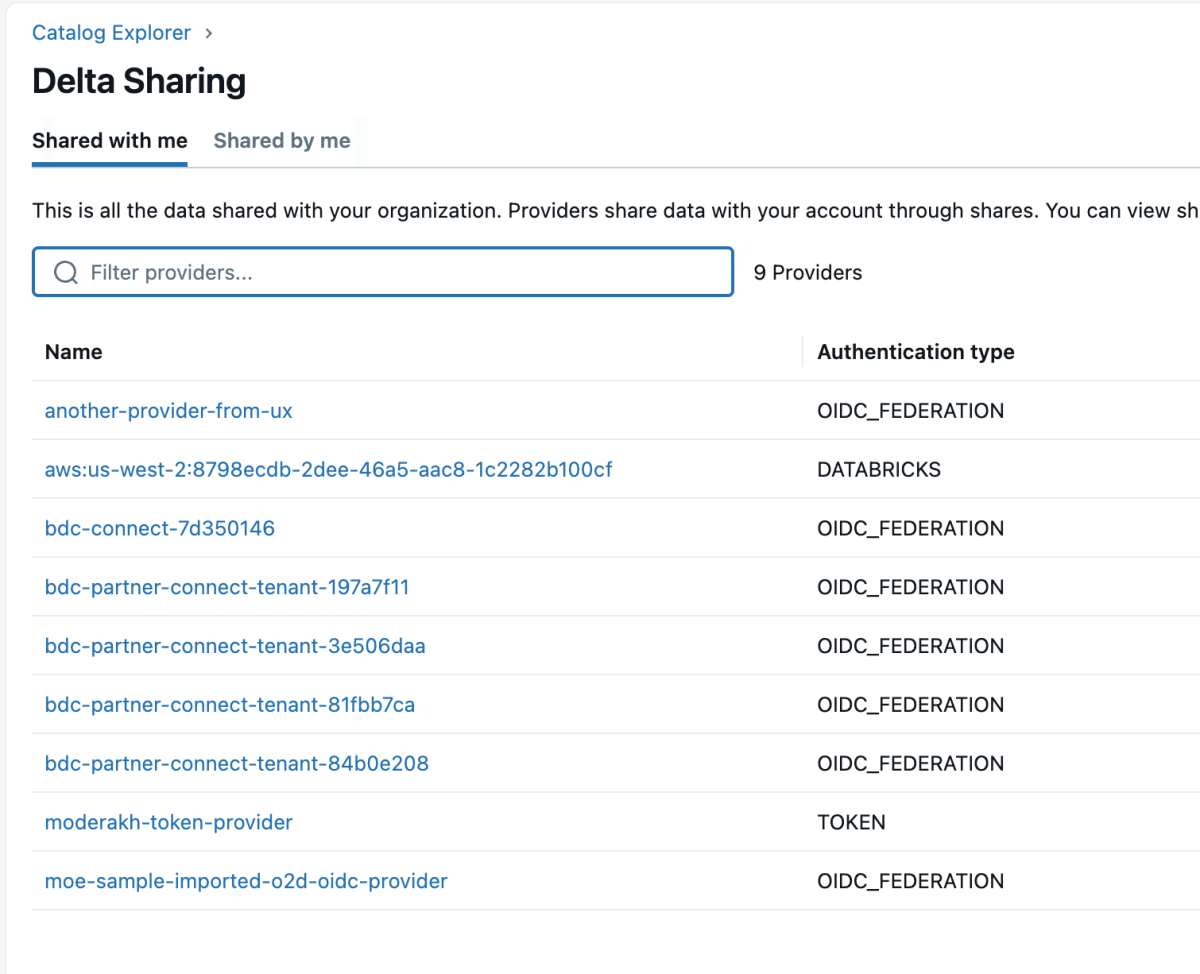1200x974 pixels.
Task: Open the moderakh-token-provider link
Action: 168,823
